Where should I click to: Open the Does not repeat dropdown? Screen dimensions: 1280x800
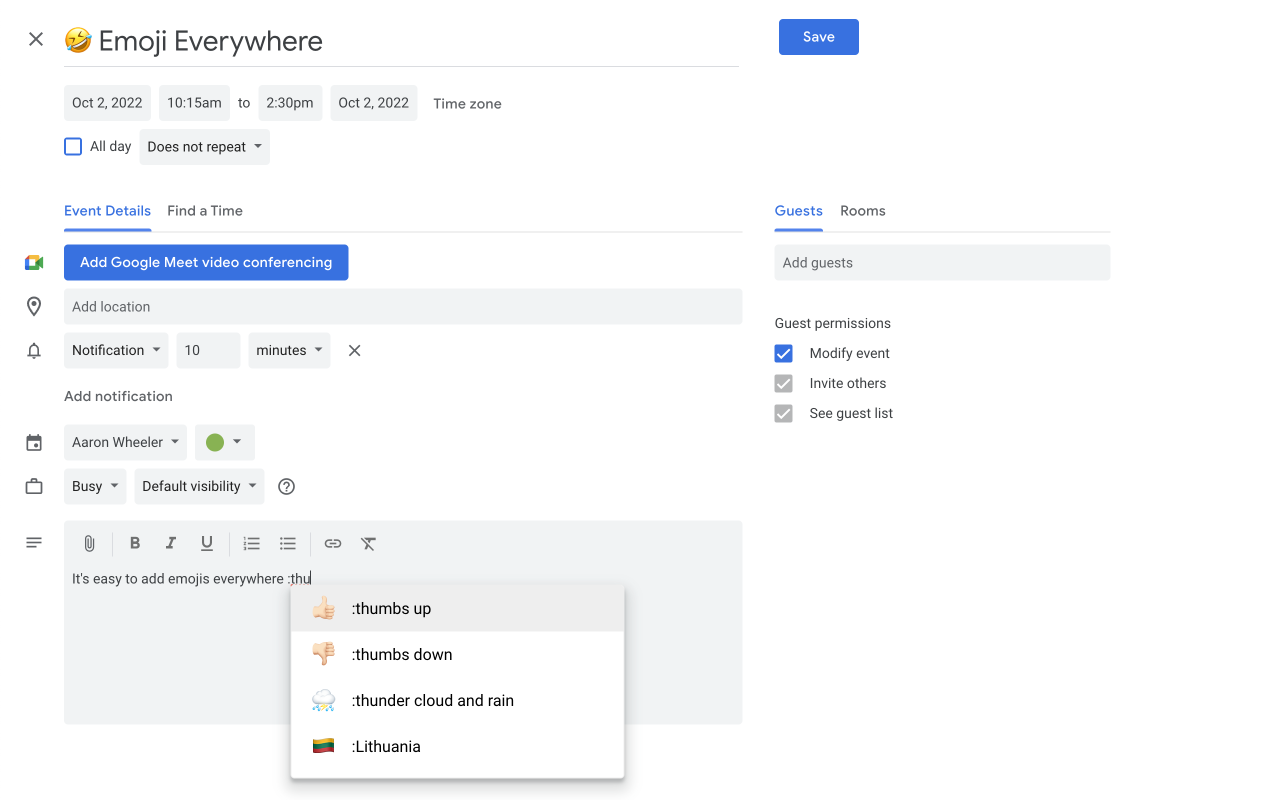point(204,146)
